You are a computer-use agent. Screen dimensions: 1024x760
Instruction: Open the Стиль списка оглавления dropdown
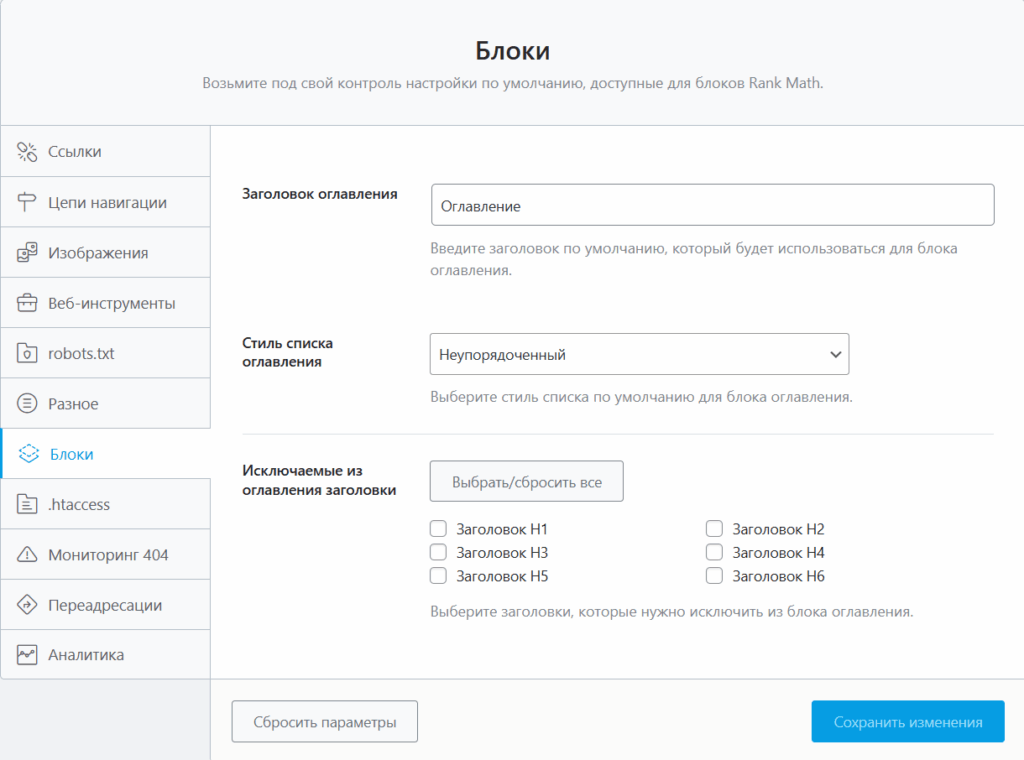(639, 354)
